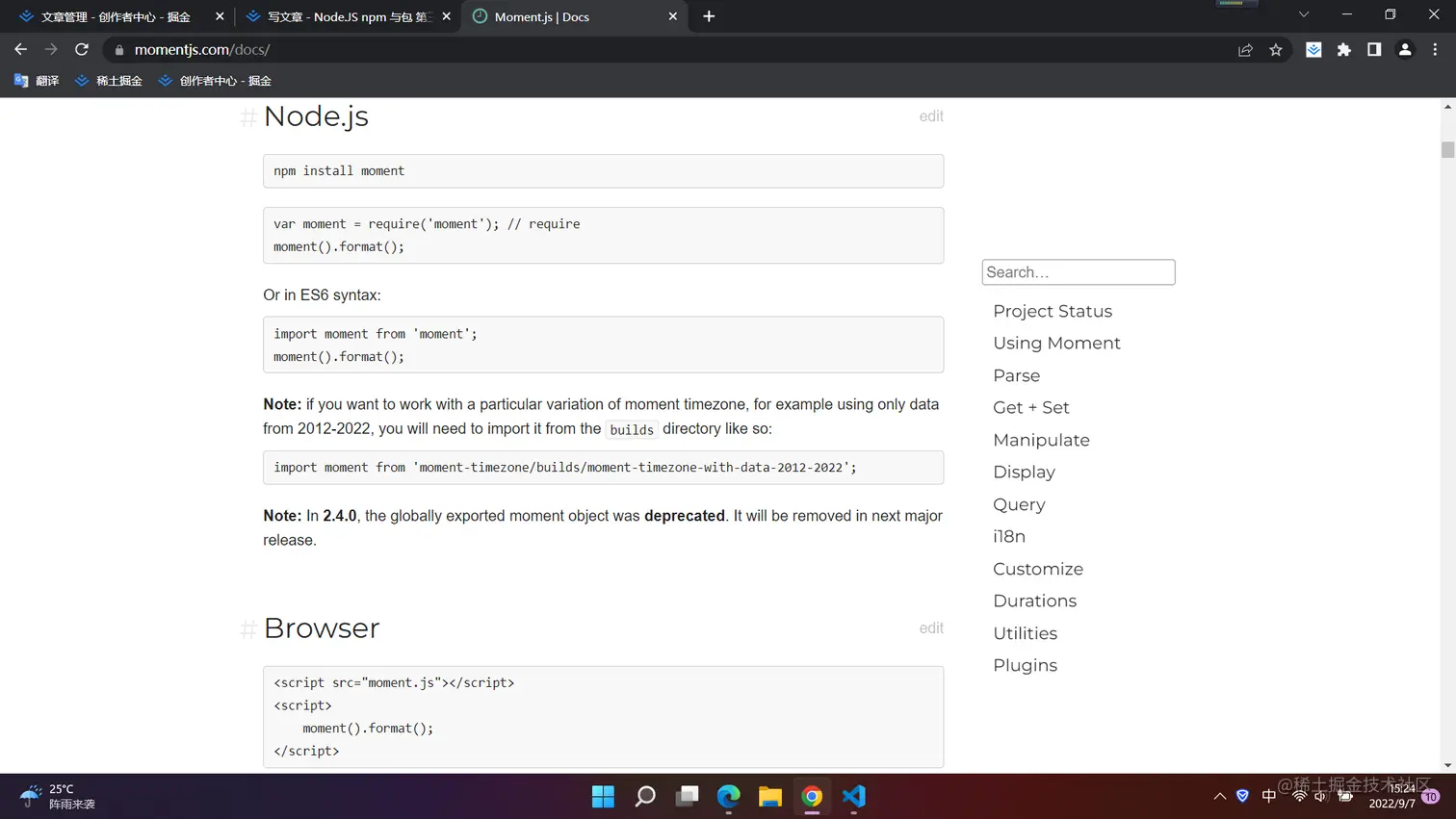This screenshot has width=1456, height=819.
Task: Click the hash anchor before Node.js
Action: pos(248,117)
